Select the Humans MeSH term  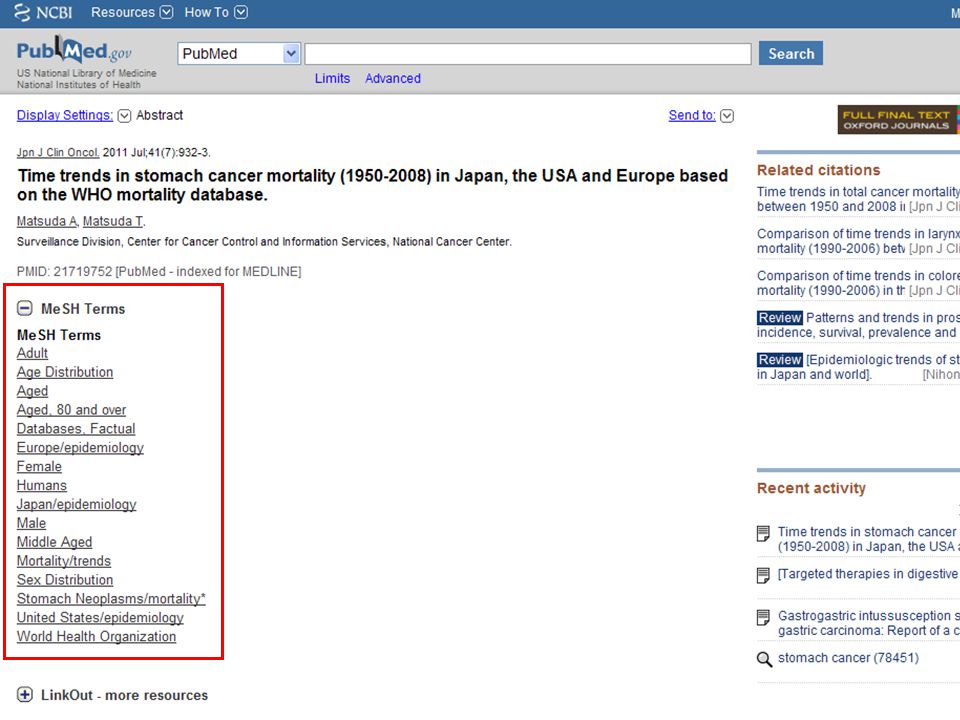click(42, 486)
